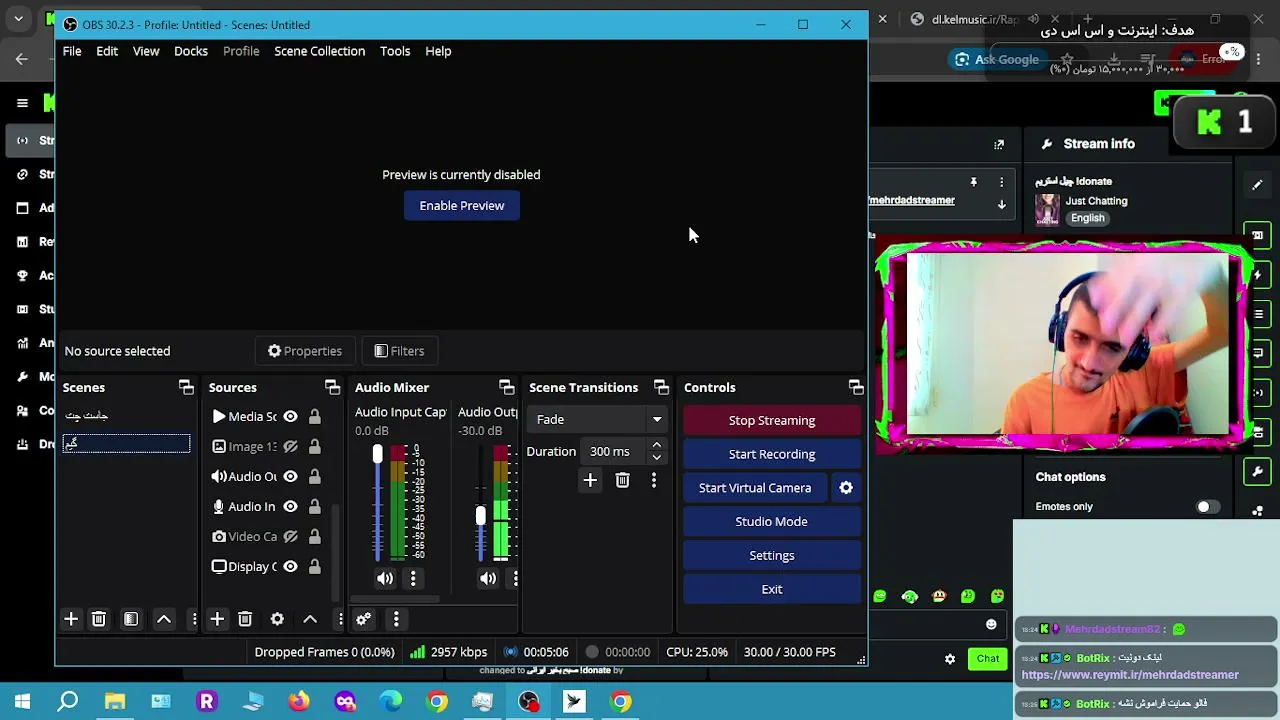Undock the Scenes panel
Viewport: 1280px width, 720px height.
coord(186,387)
